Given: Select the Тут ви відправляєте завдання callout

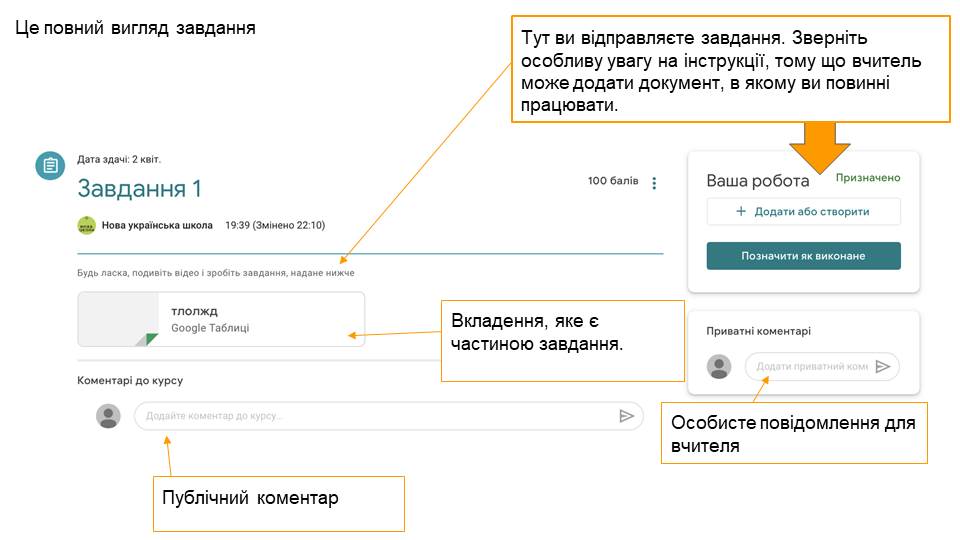Looking at the screenshot, I should click(x=730, y=69).
